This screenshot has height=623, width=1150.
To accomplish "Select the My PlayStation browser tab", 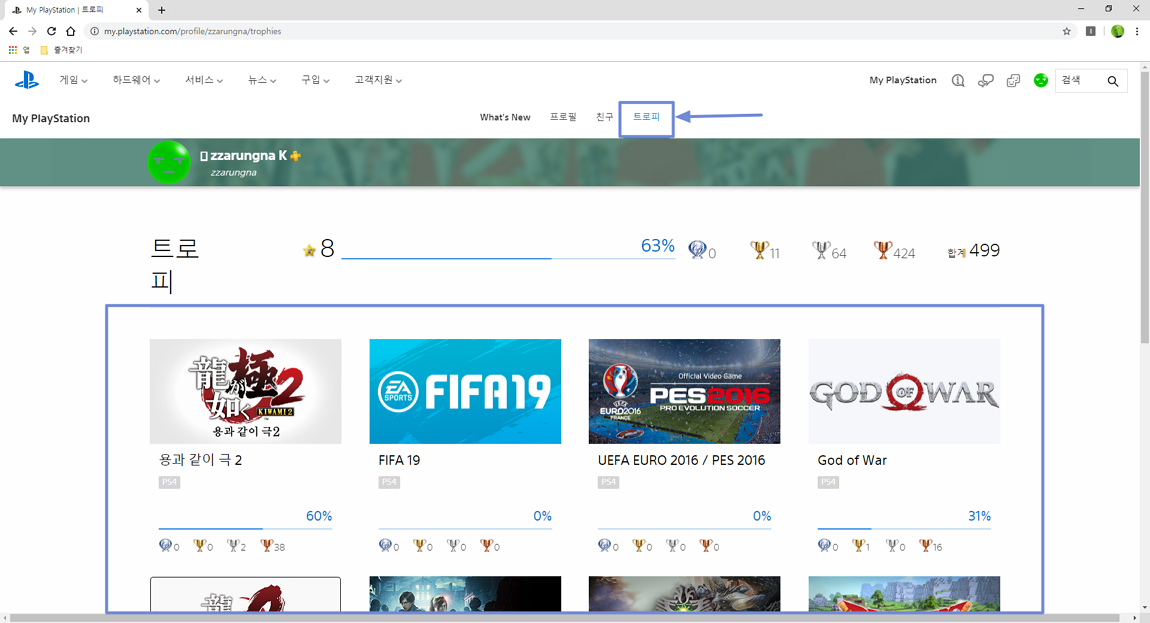I will click(x=76, y=10).
